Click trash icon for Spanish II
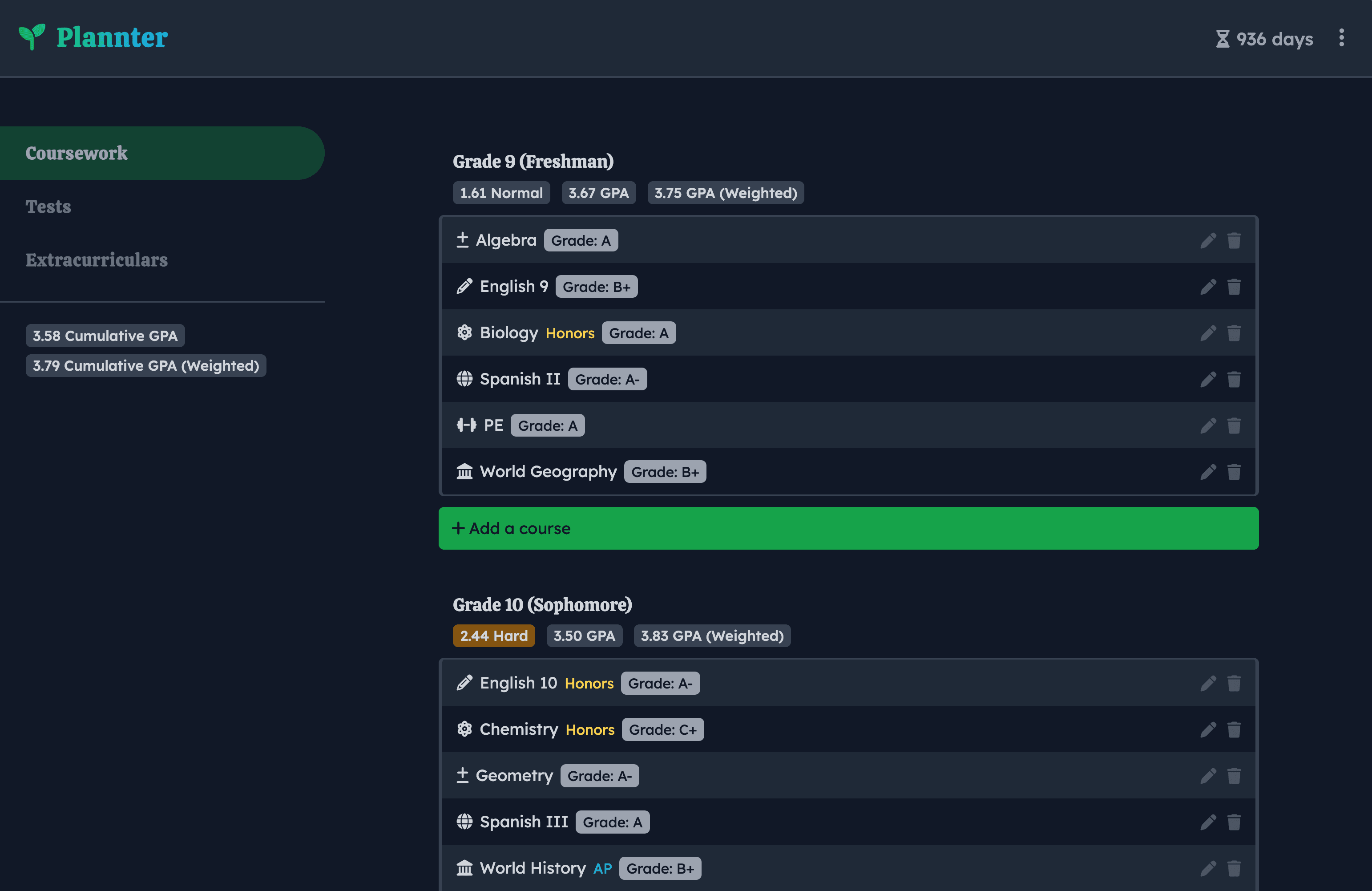 click(x=1234, y=380)
